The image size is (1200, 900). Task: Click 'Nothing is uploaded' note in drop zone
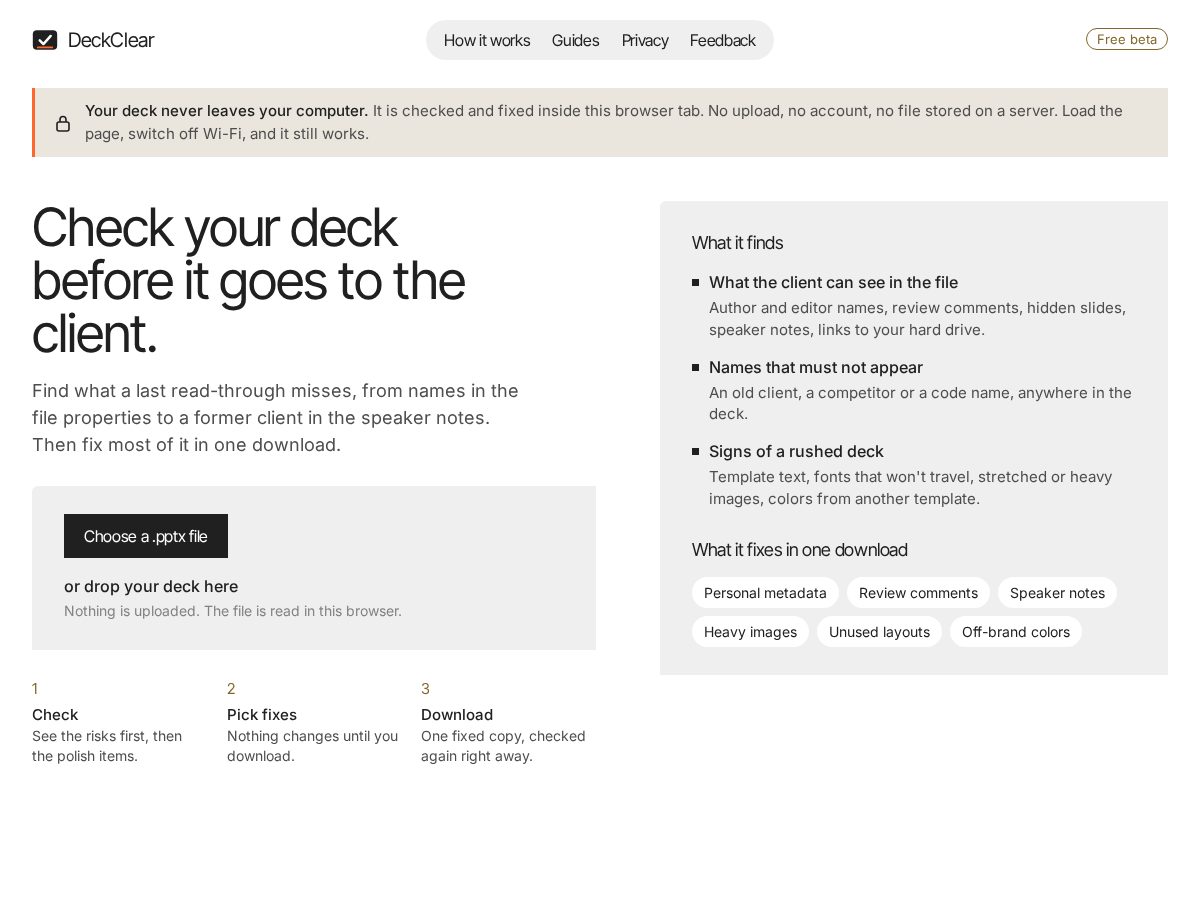(x=233, y=611)
